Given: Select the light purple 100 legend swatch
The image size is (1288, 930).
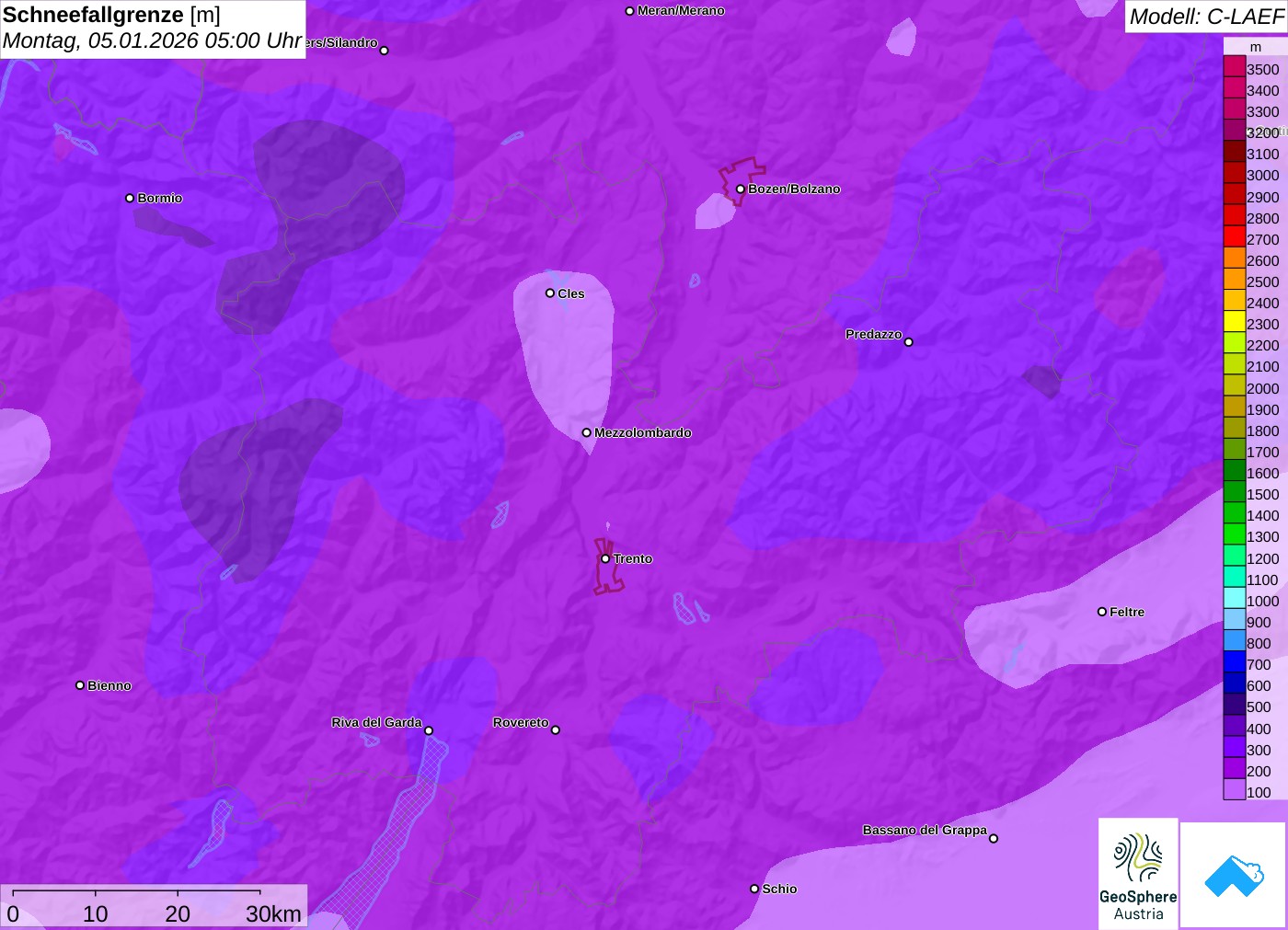Looking at the screenshot, I should coord(1235,789).
